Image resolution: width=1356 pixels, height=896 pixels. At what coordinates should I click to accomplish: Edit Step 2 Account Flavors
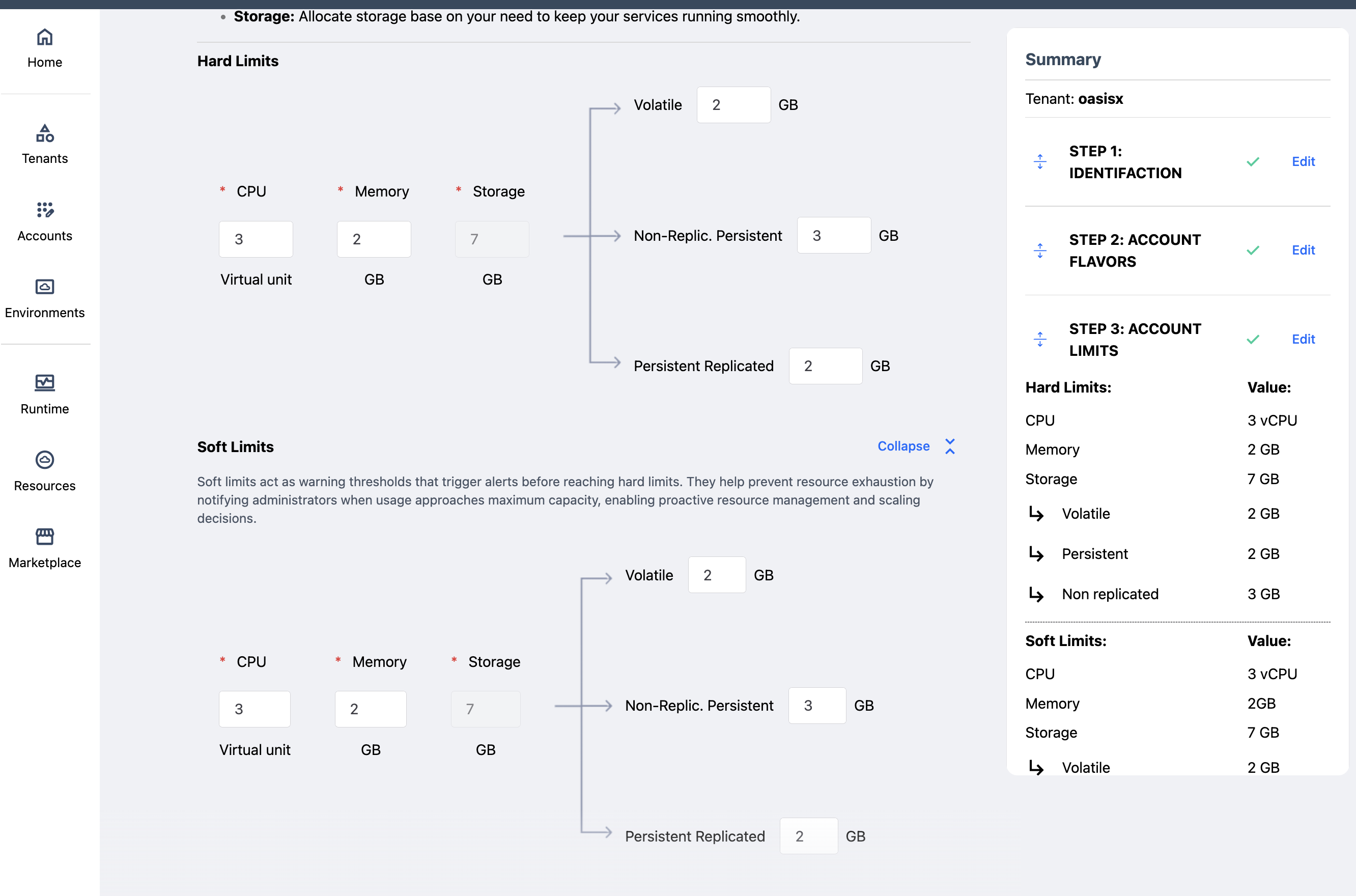(x=1303, y=250)
